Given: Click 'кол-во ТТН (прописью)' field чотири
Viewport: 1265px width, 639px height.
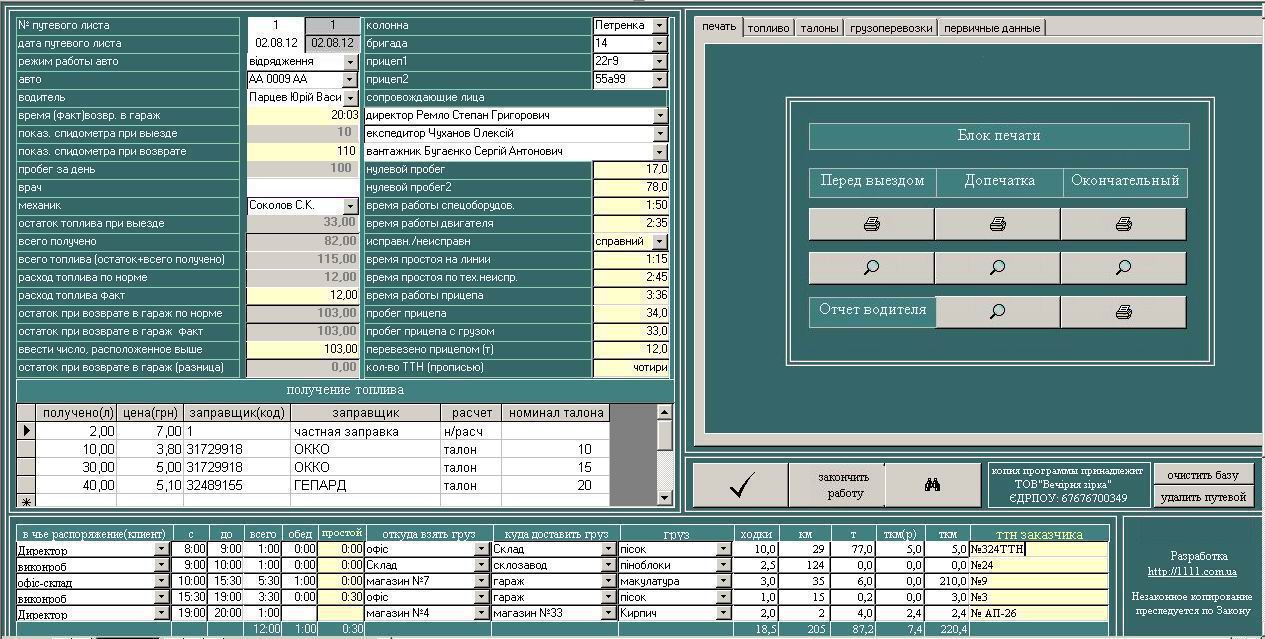Looking at the screenshot, I should click(631, 368).
